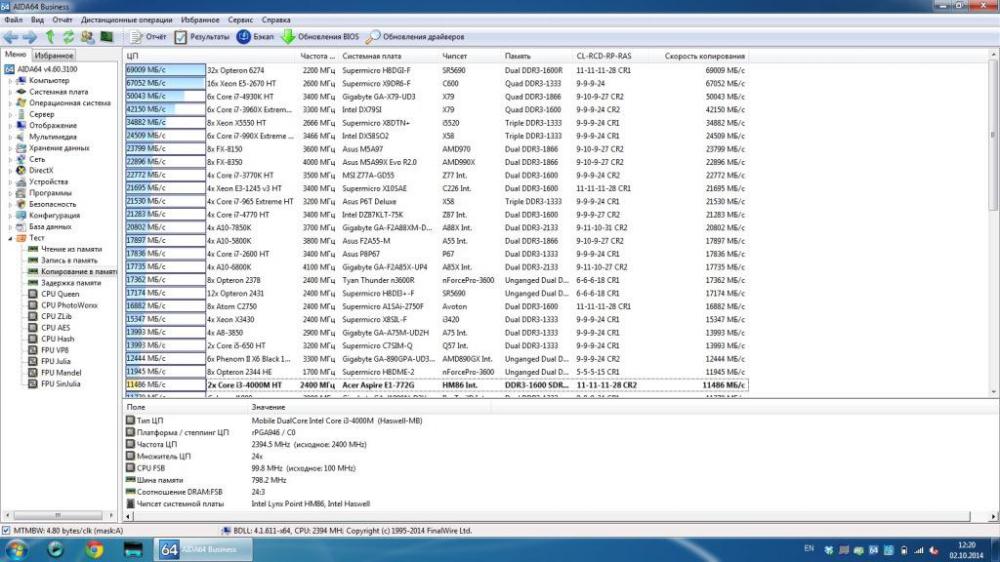Open the Справка menu
Image resolution: width=1000 pixels, height=562 pixels.
click(x=276, y=20)
